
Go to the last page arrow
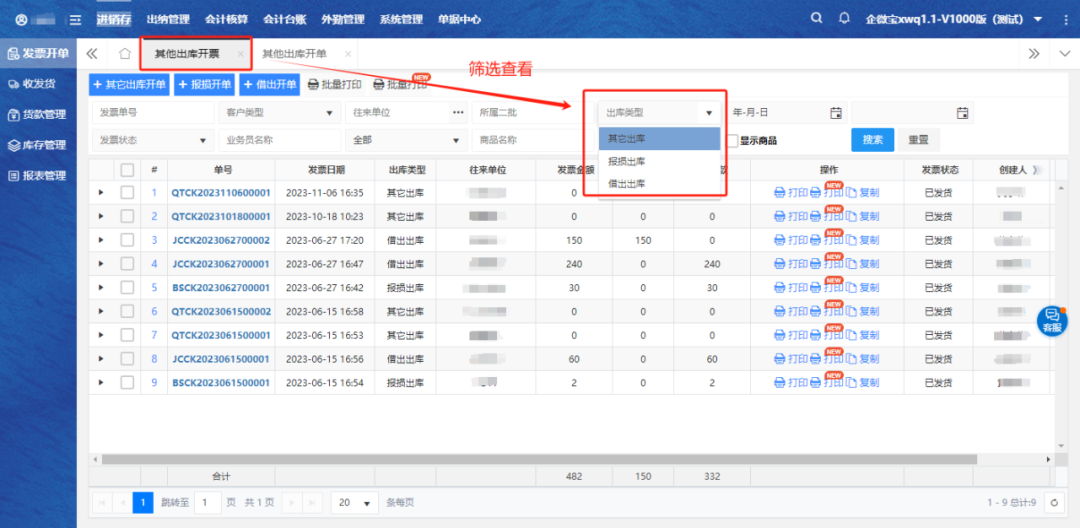[x=311, y=503]
